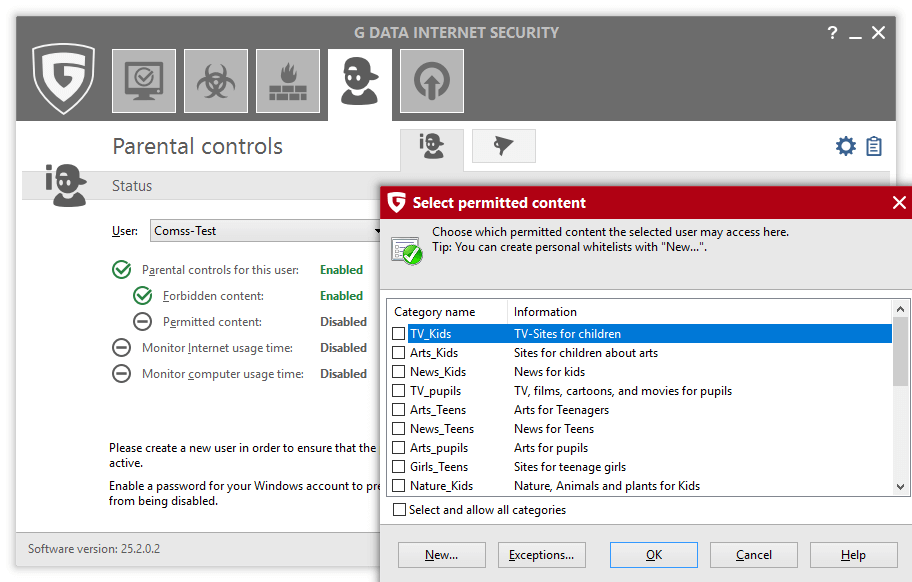Switch to the user status tab
Screen dimensions: 912x582
click(x=432, y=147)
